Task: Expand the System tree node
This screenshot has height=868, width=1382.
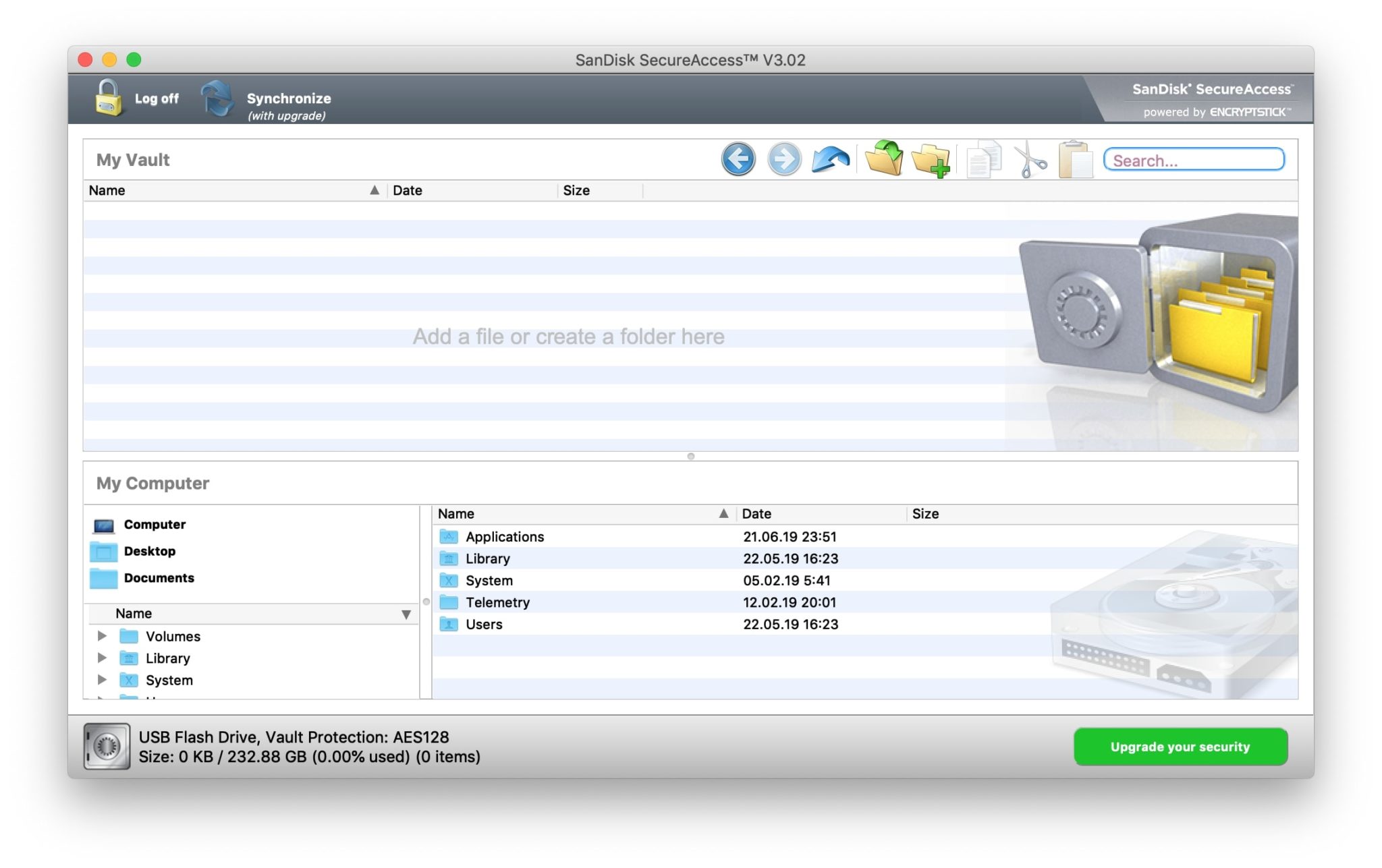Action: pyautogui.click(x=102, y=680)
